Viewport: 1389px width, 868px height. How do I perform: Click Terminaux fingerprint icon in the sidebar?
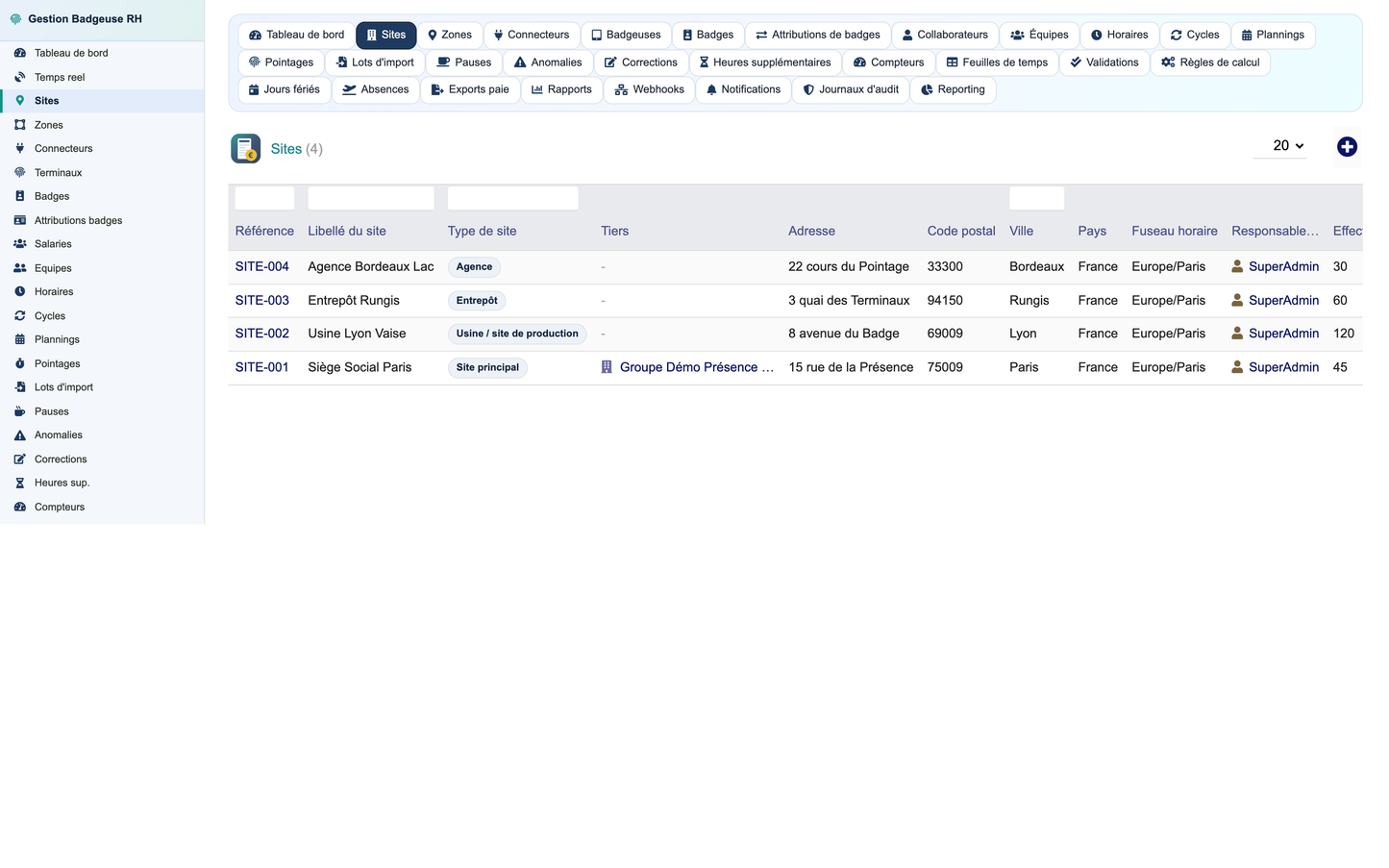point(19,172)
